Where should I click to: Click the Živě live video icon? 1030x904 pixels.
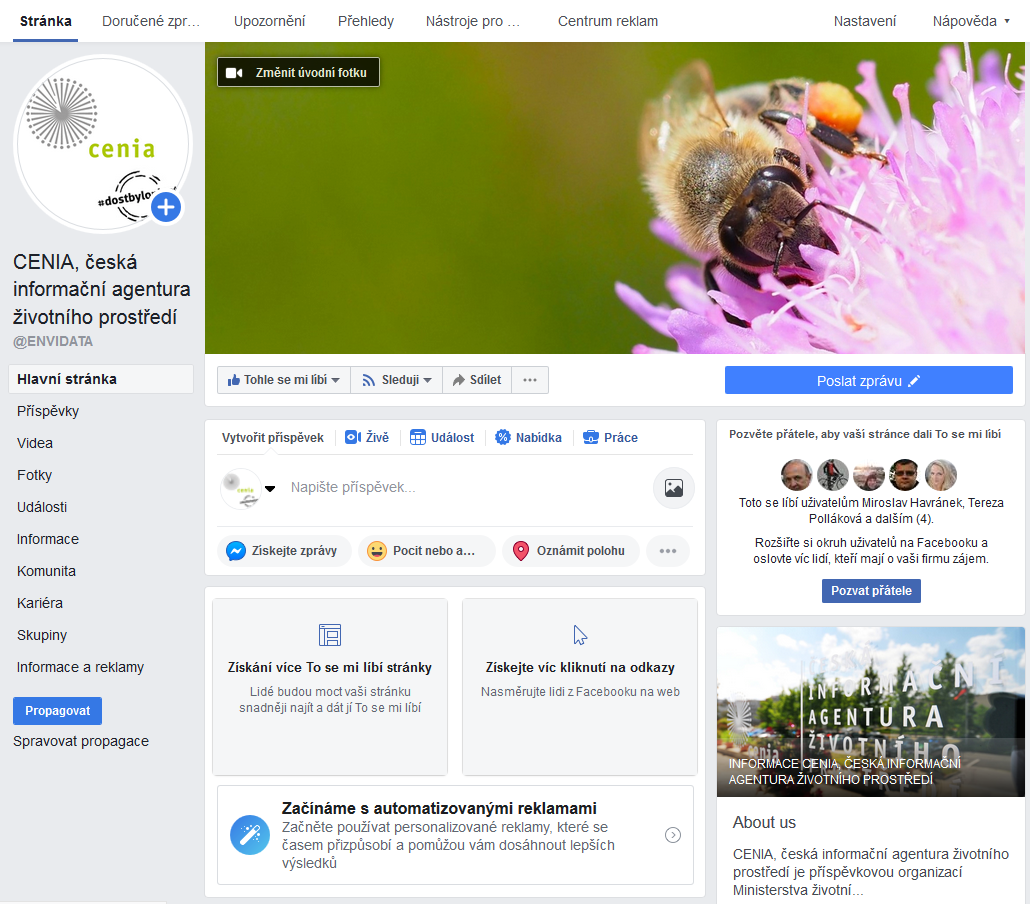pyautogui.click(x=353, y=438)
